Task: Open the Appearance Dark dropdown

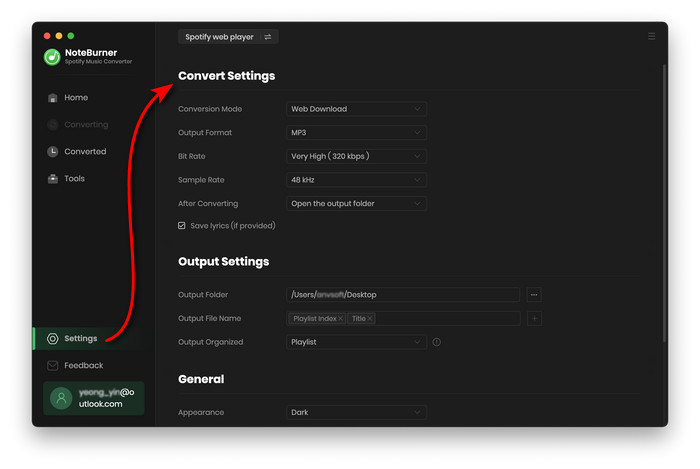Action: tap(356, 412)
